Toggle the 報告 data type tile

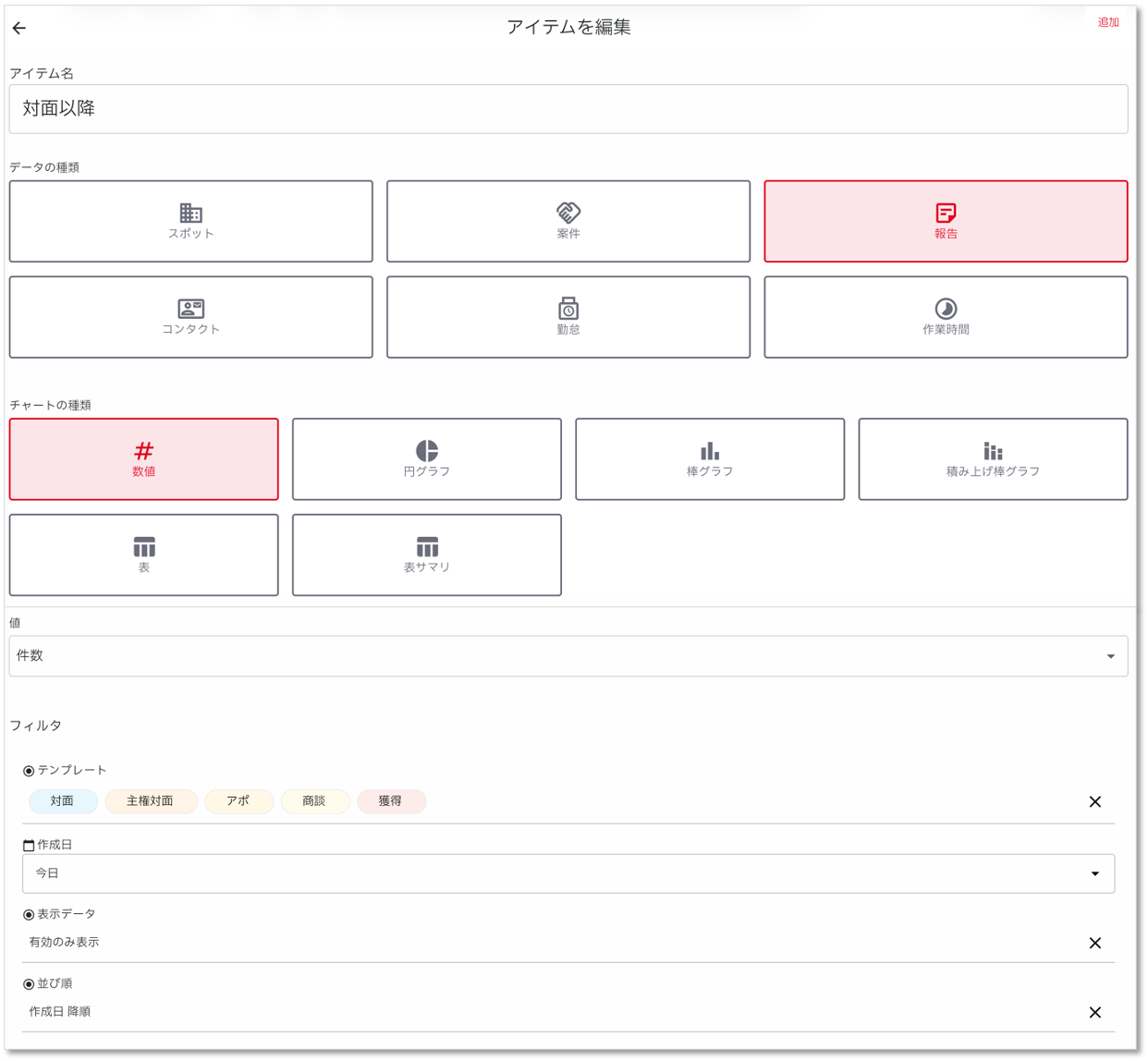click(x=945, y=222)
